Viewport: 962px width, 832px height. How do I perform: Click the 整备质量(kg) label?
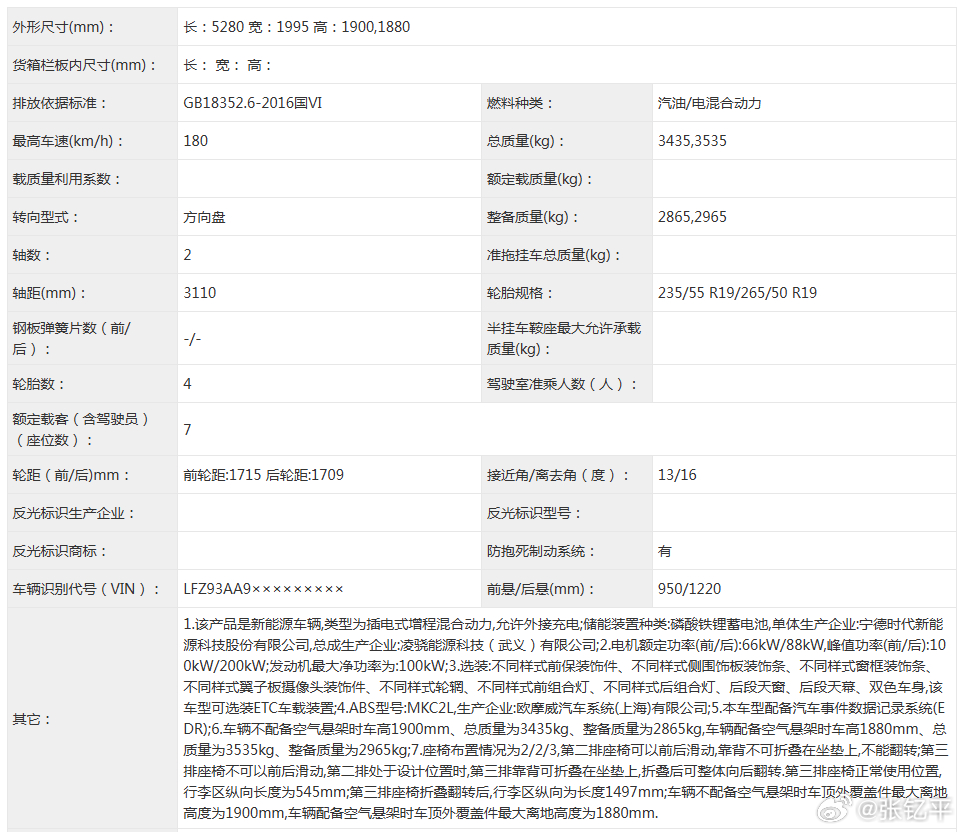click(533, 217)
